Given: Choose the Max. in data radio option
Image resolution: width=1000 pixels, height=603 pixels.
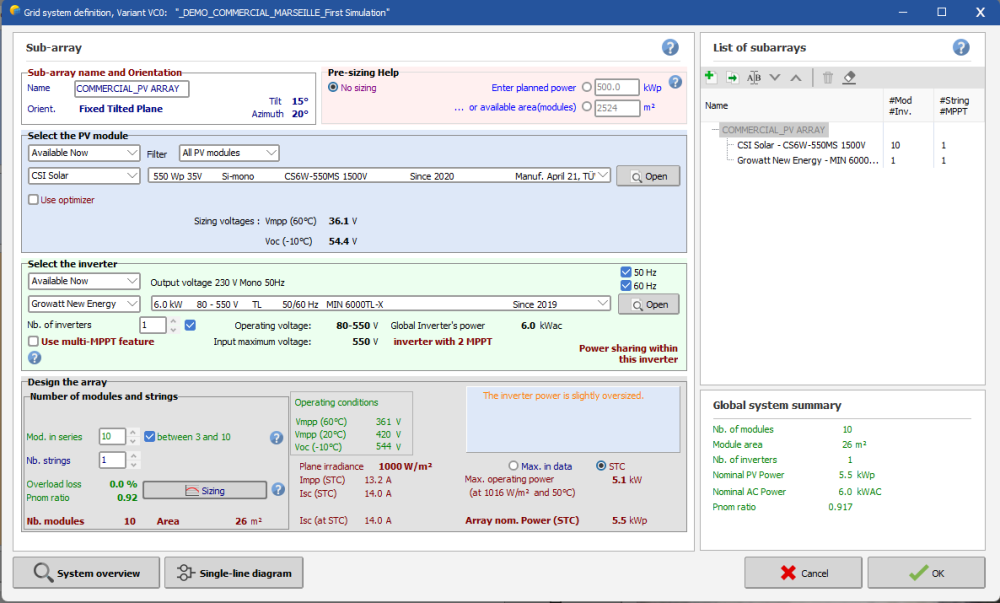Looking at the screenshot, I should (x=514, y=465).
